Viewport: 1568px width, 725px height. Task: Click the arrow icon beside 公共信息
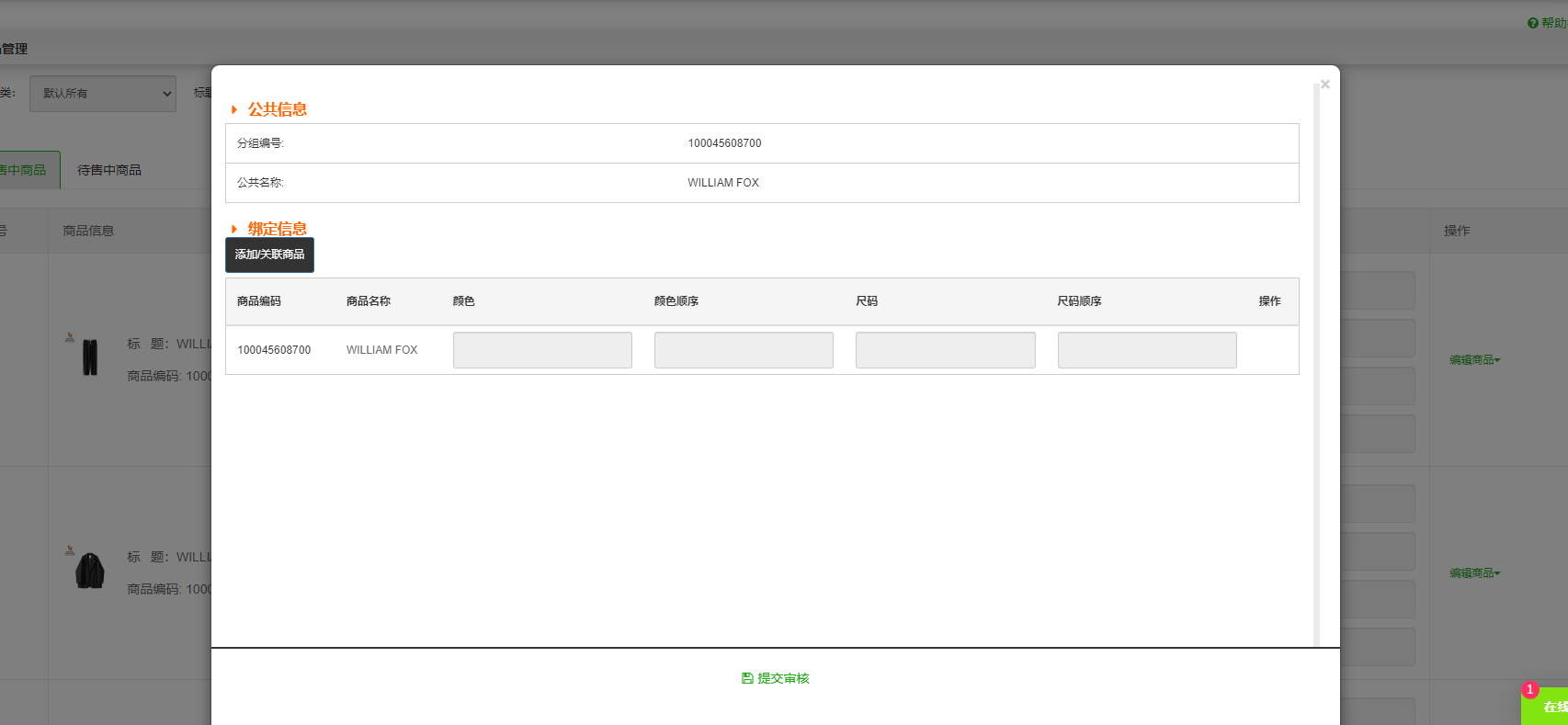click(234, 109)
